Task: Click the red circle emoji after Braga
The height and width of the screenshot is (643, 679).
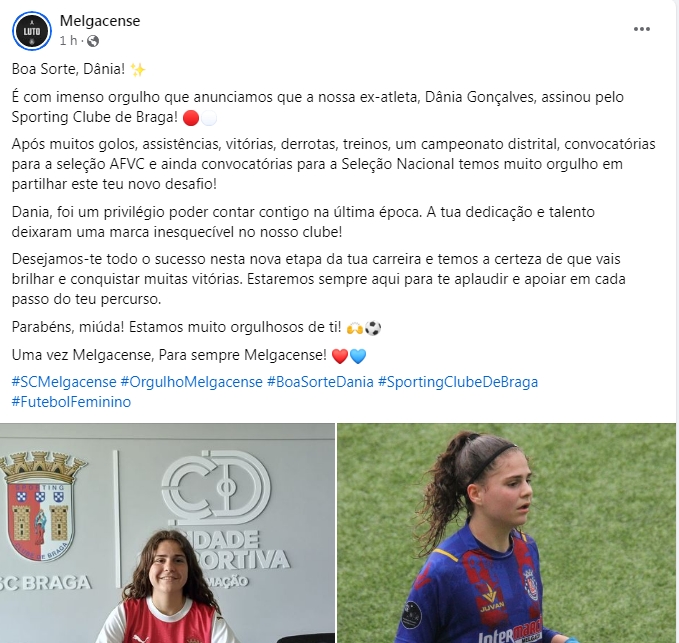Action: pos(191,118)
